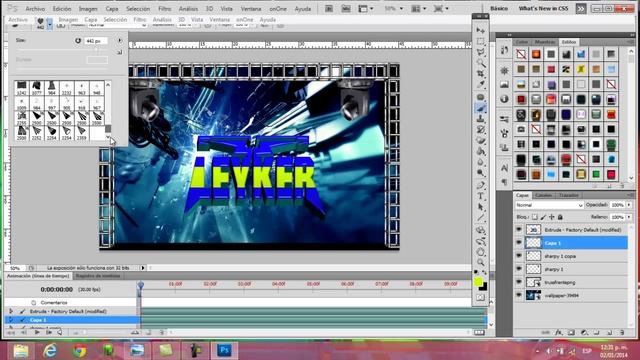
Task: Hide the wallpaper layer
Action: click(519, 295)
